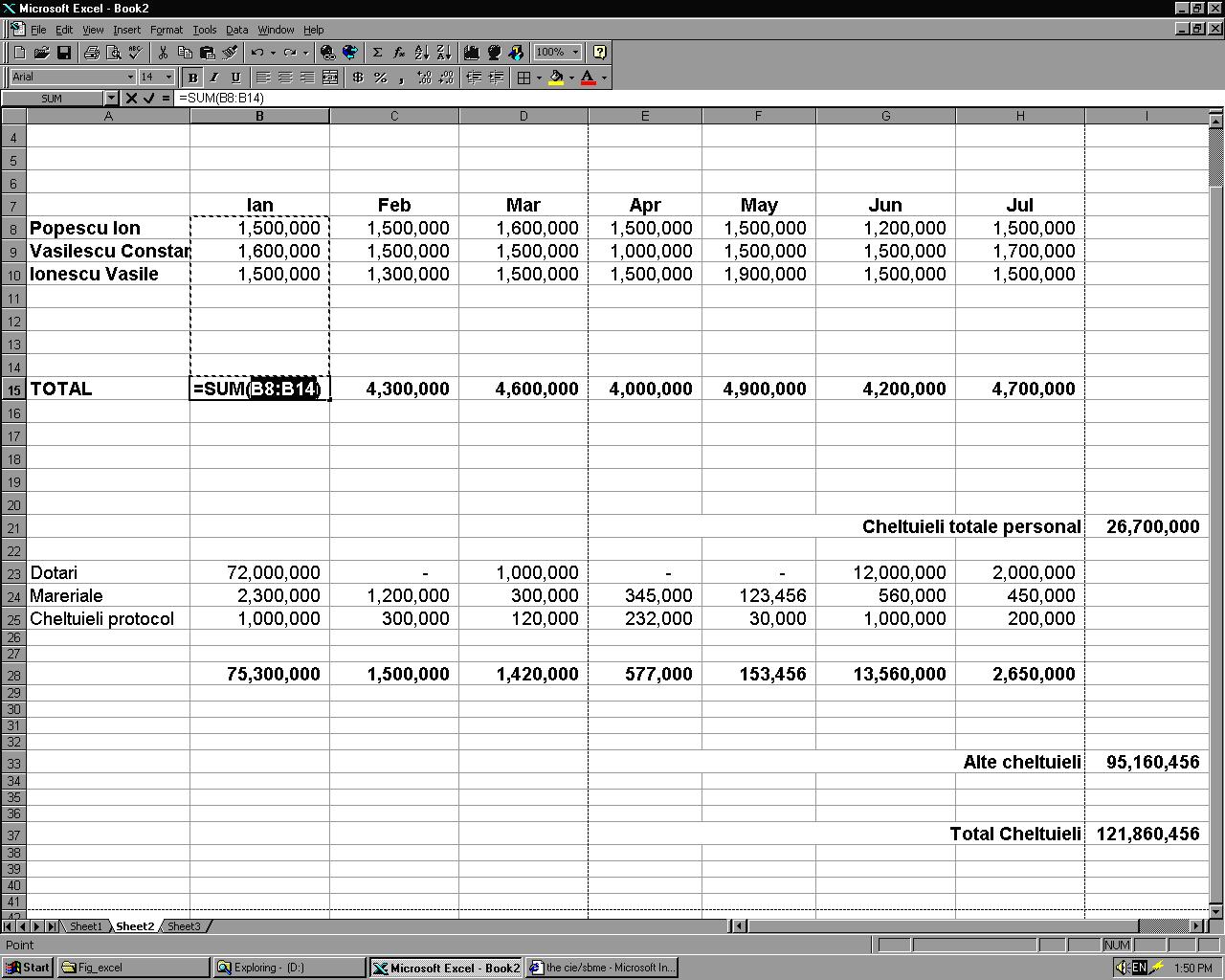This screenshot has width=1225, height=980.
Task: Open the Paste Function tool
Action: point(398,52)
